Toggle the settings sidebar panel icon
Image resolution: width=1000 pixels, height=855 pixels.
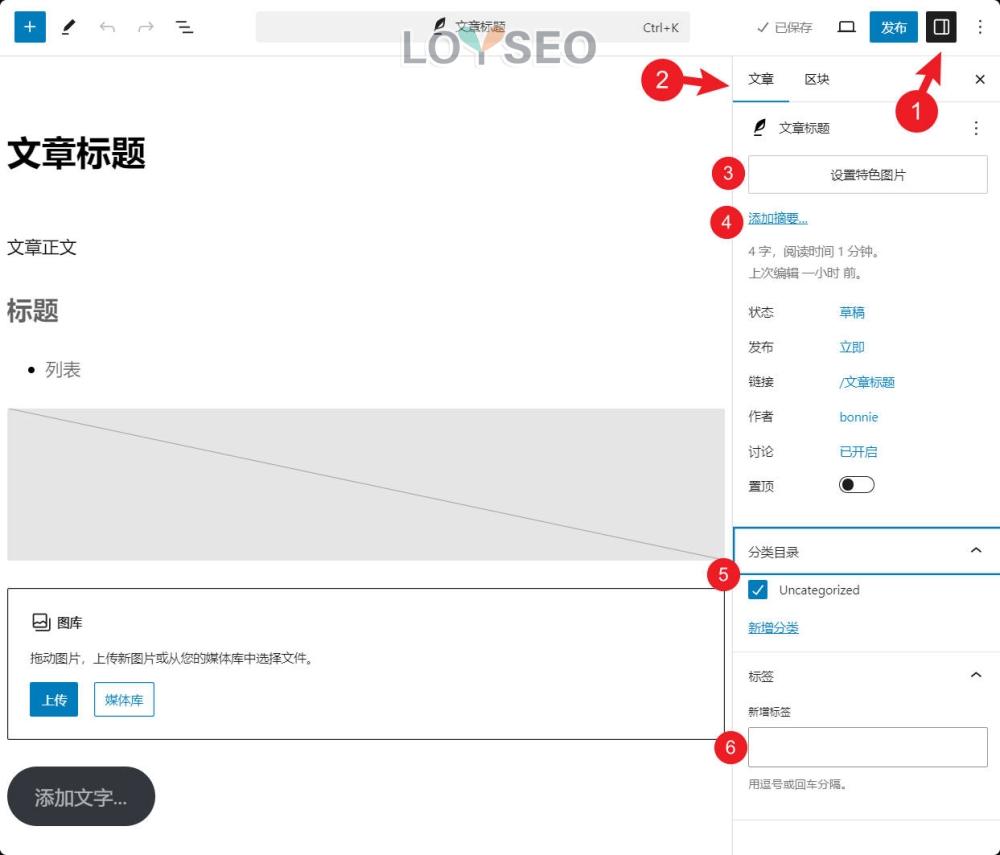click(x=940, y=27)
